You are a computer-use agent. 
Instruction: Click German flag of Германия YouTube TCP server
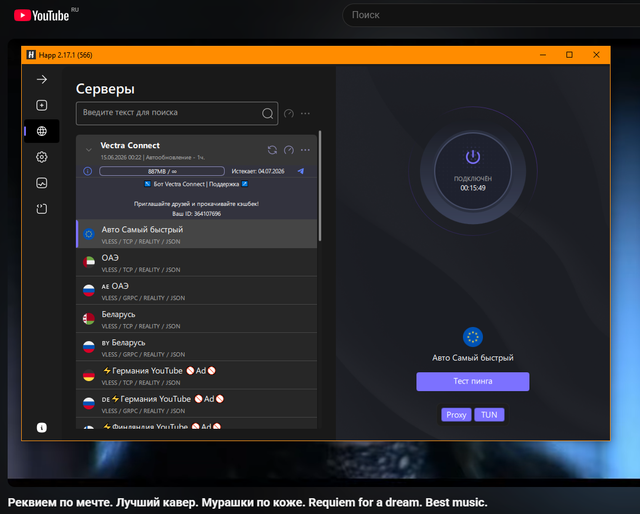click(x=89, y=375)
